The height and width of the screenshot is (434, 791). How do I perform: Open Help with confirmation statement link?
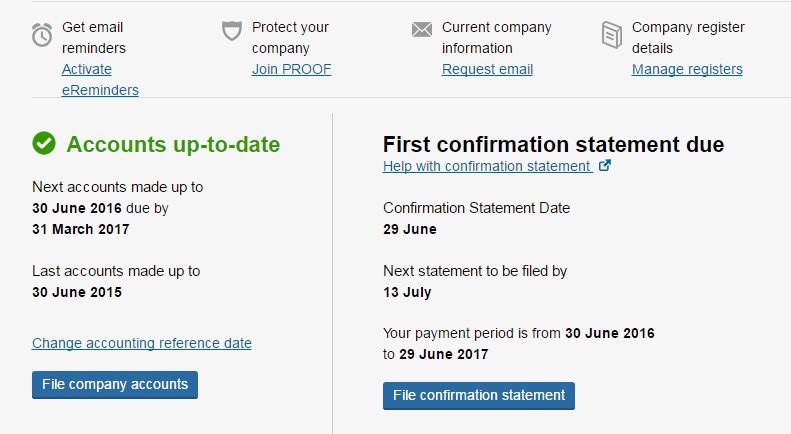pyautogui.click(x=486, y=166)
